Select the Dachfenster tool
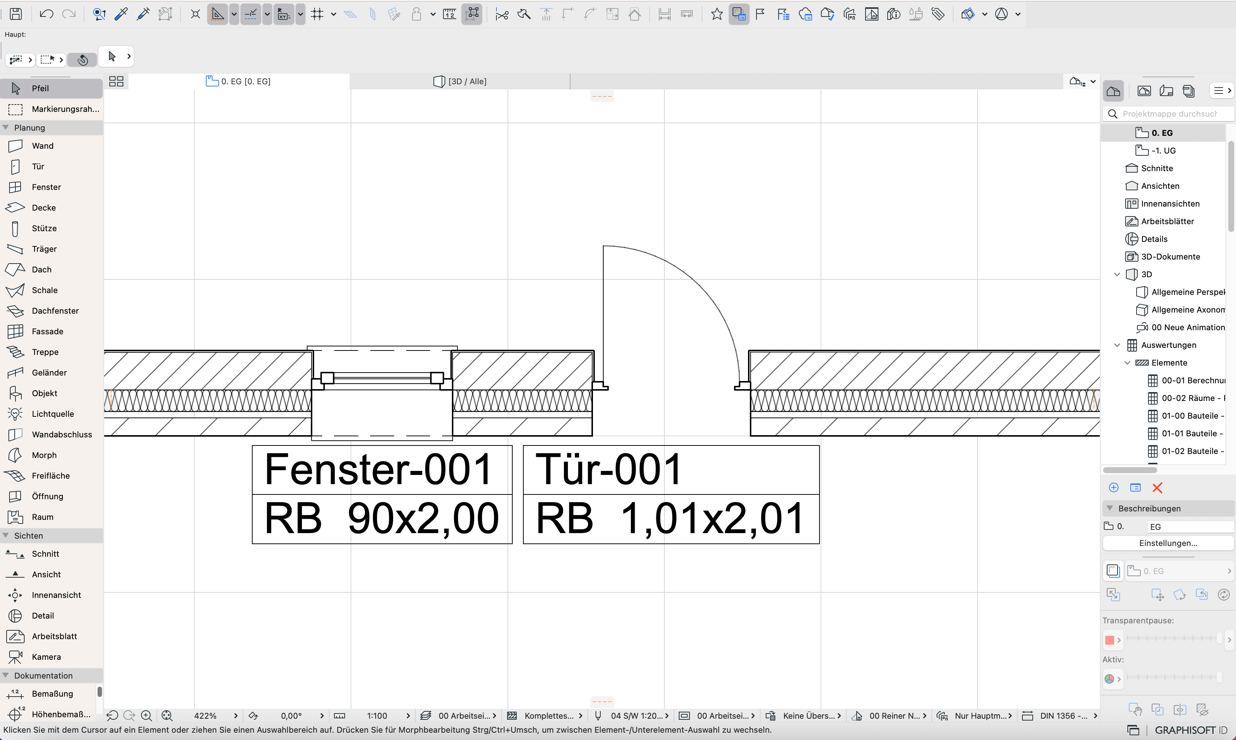The height and width of the screenshot is (740, 1236). coord(51,311)
